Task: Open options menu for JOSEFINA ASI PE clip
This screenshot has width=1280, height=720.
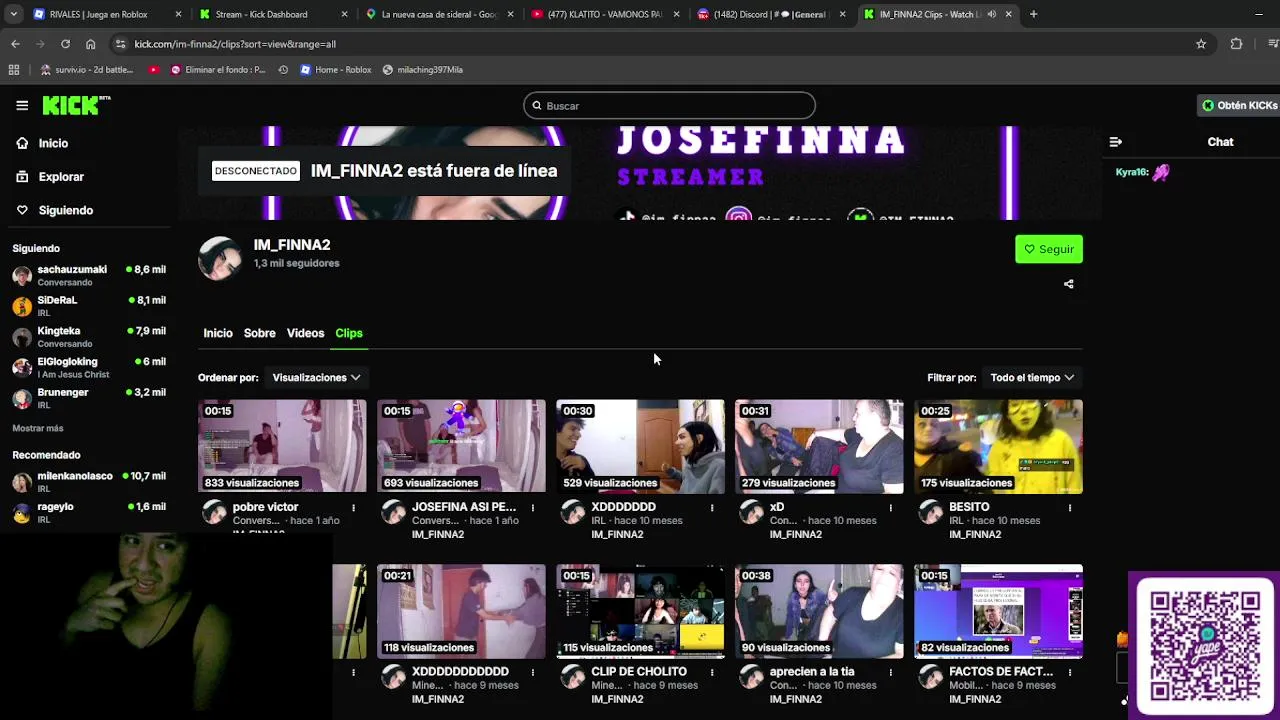Action: tap(532, 508)
